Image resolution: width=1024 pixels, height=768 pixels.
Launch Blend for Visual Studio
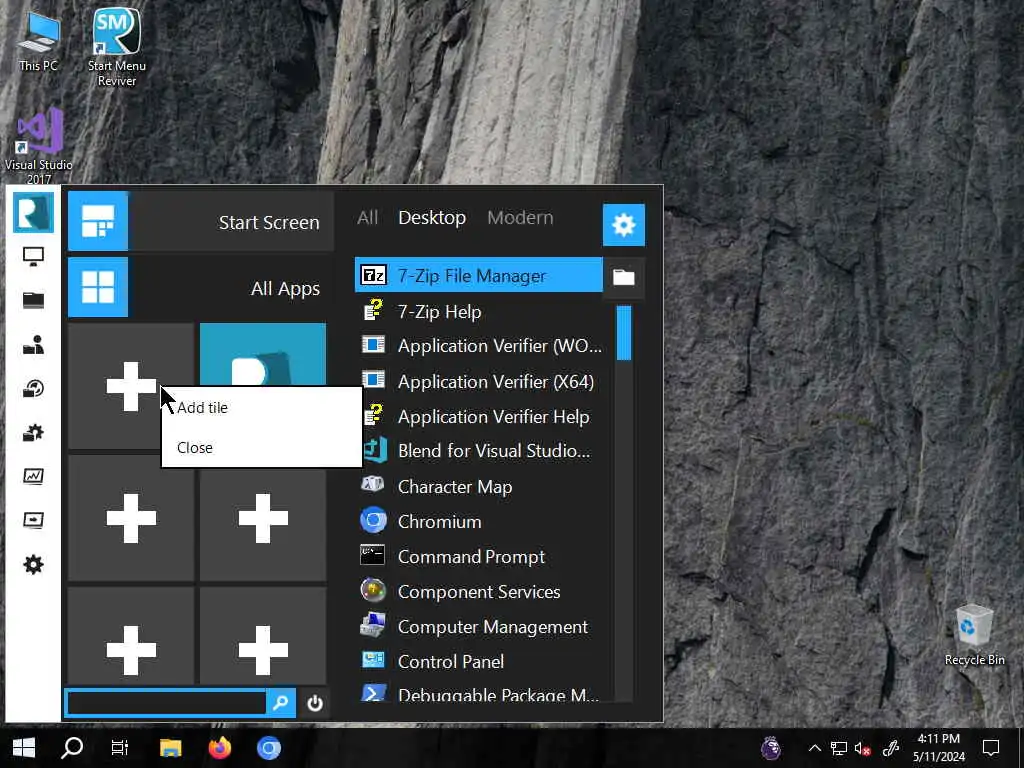479,451
